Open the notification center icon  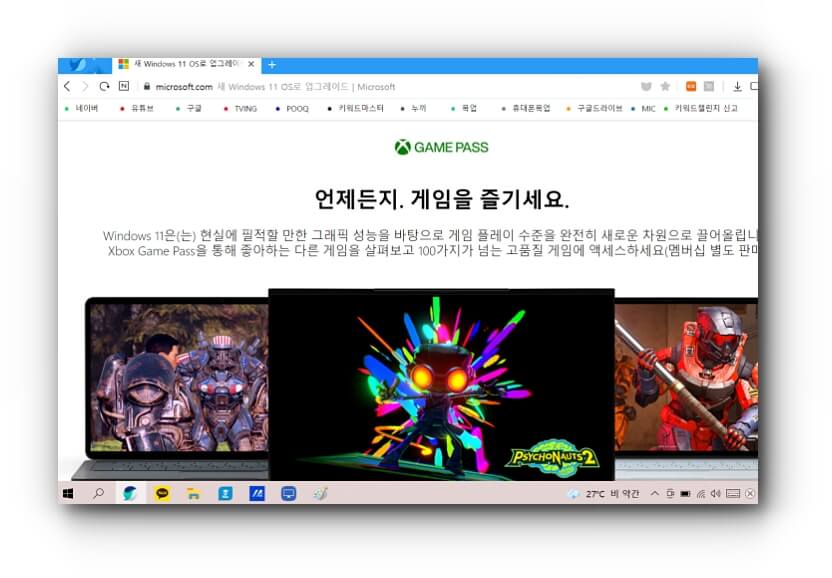[x=750, y=494]
